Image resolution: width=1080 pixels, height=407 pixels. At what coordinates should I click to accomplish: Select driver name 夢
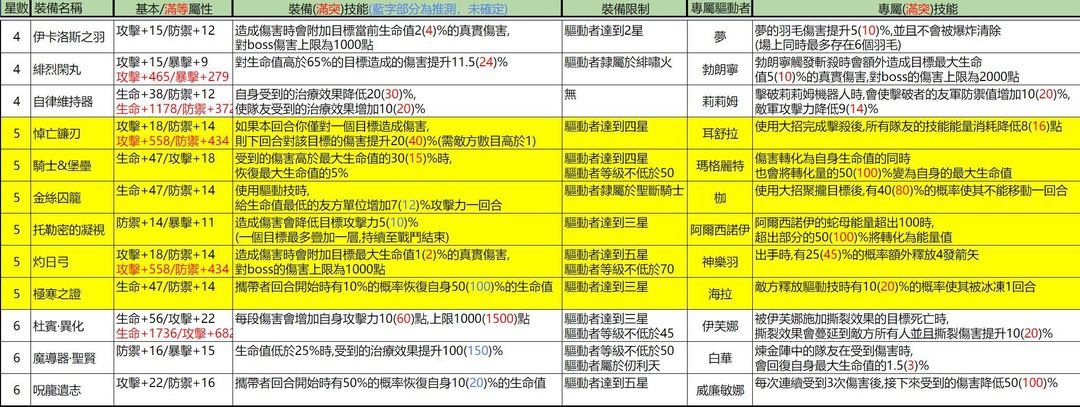pos(720,36)
